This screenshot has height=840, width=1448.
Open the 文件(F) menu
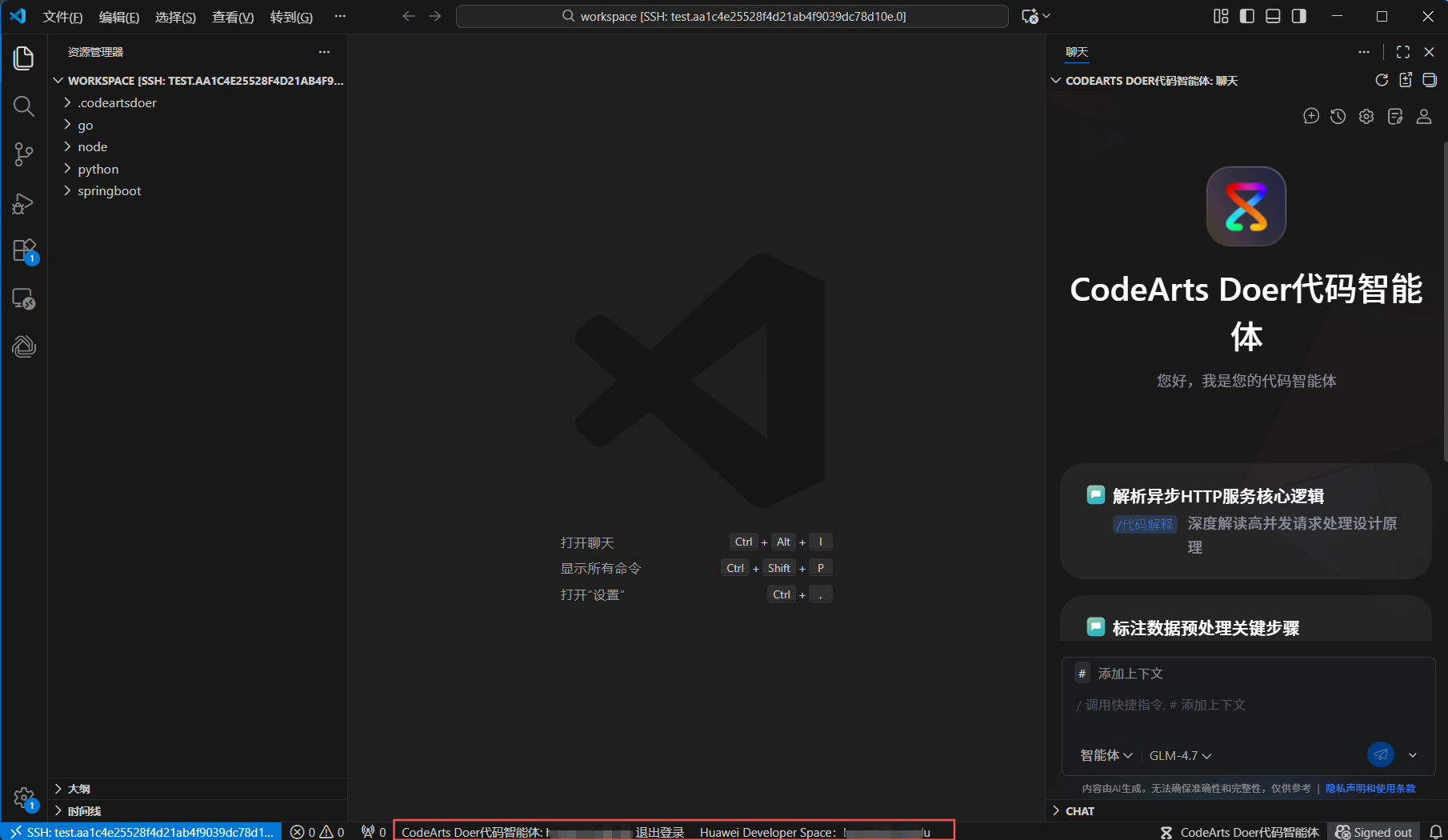coord(62,17)
